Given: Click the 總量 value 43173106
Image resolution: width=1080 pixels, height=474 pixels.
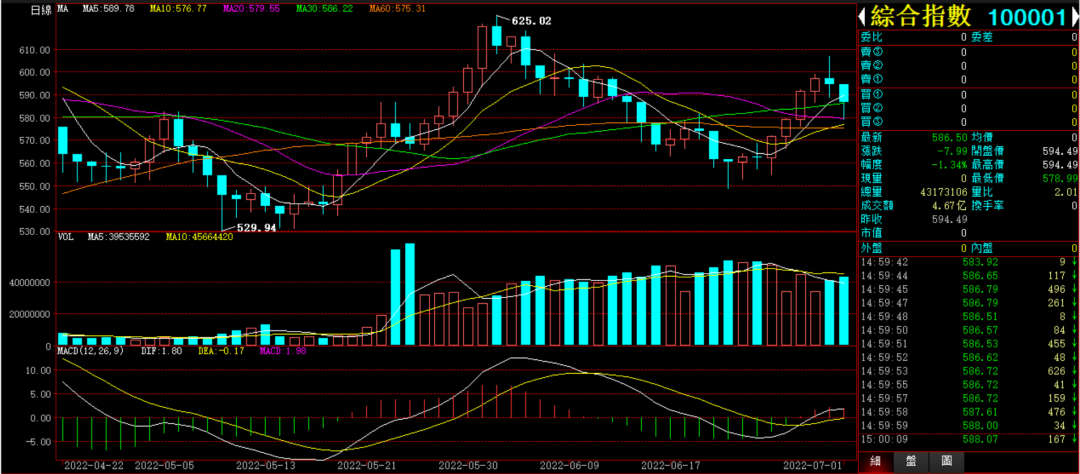Looking at the screenshot, I should 944,191.
